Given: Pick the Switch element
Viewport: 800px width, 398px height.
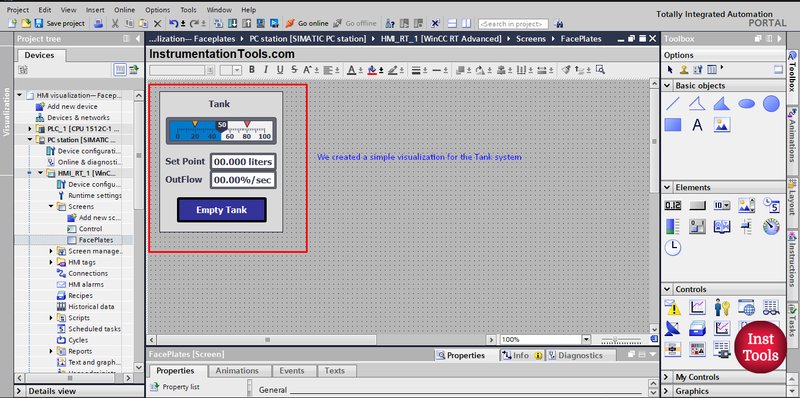Looking at the screenshot, I should [697, 227].
